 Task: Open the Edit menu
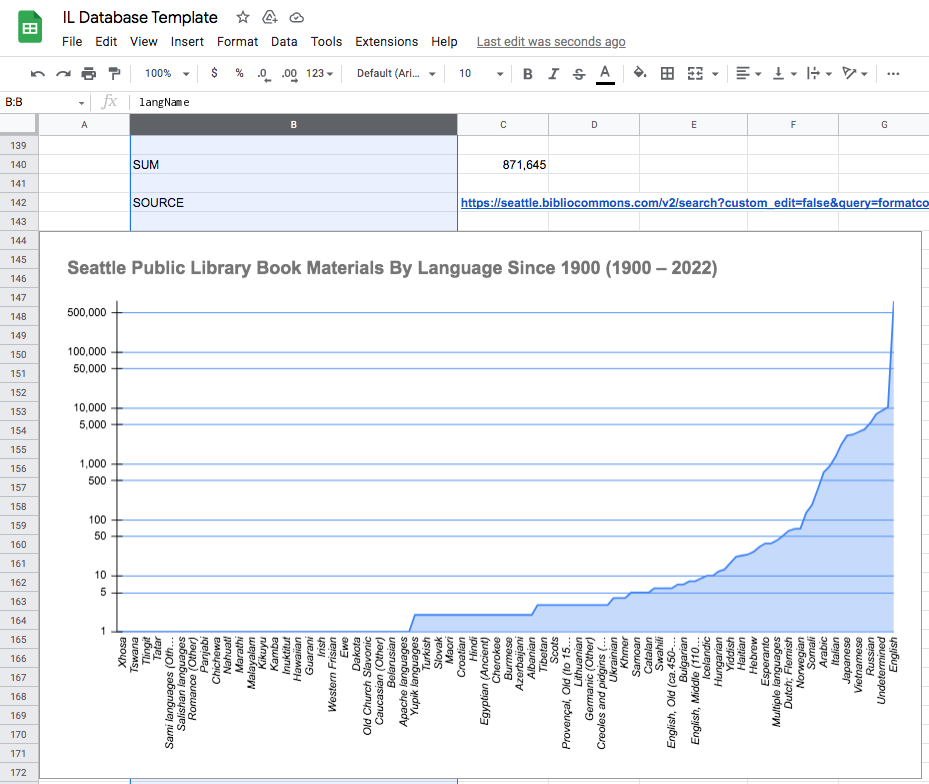coord(106,41)
